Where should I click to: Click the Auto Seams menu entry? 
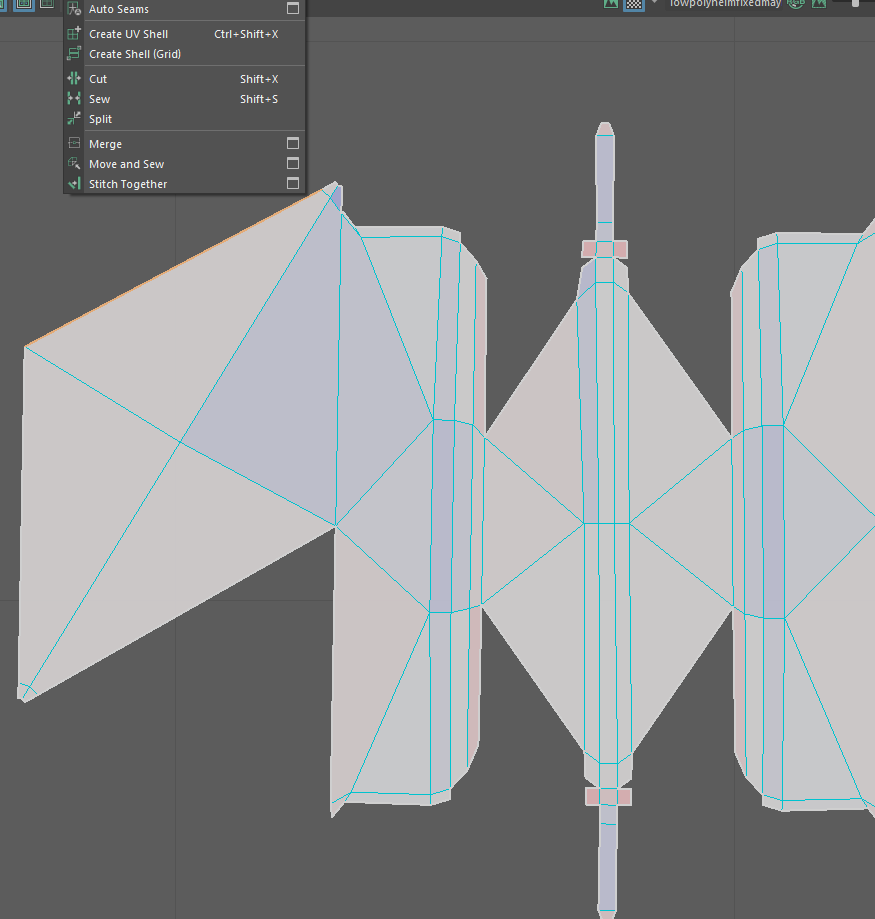[118, 9]
